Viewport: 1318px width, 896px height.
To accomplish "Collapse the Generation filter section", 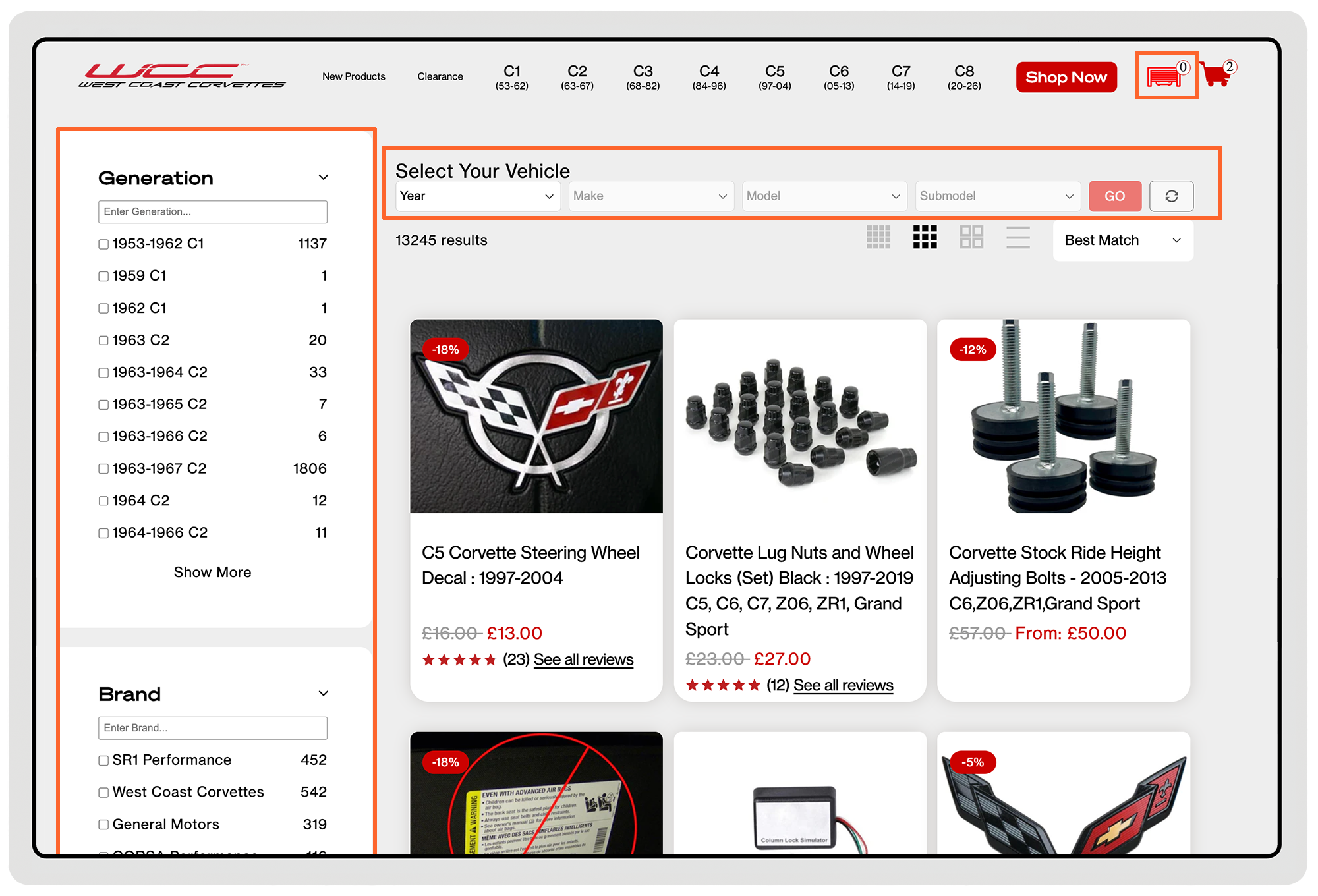I will tap(323, 178).
